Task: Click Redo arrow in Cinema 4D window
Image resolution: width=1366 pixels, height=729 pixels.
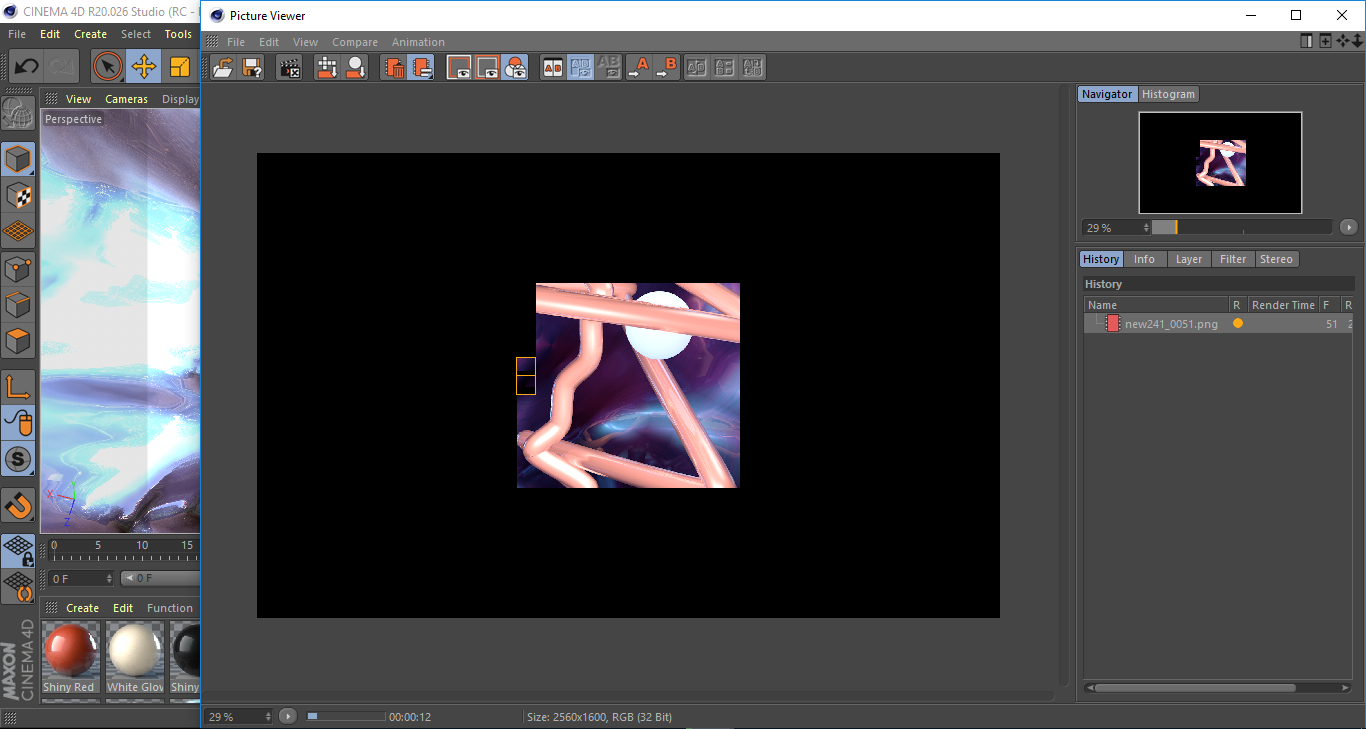Action: coord(62,67)
